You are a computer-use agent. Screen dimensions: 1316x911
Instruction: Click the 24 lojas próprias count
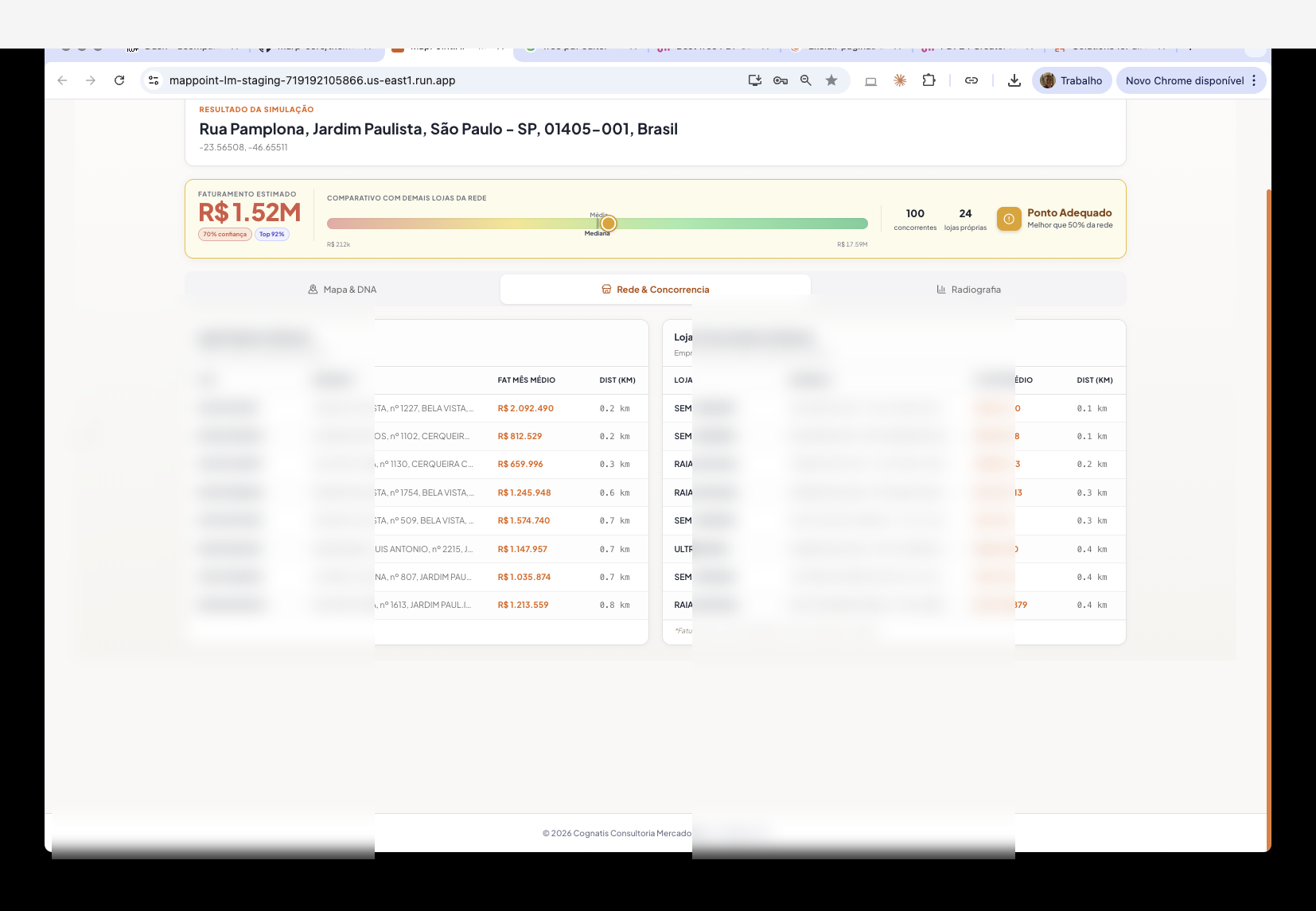[965, 219]
